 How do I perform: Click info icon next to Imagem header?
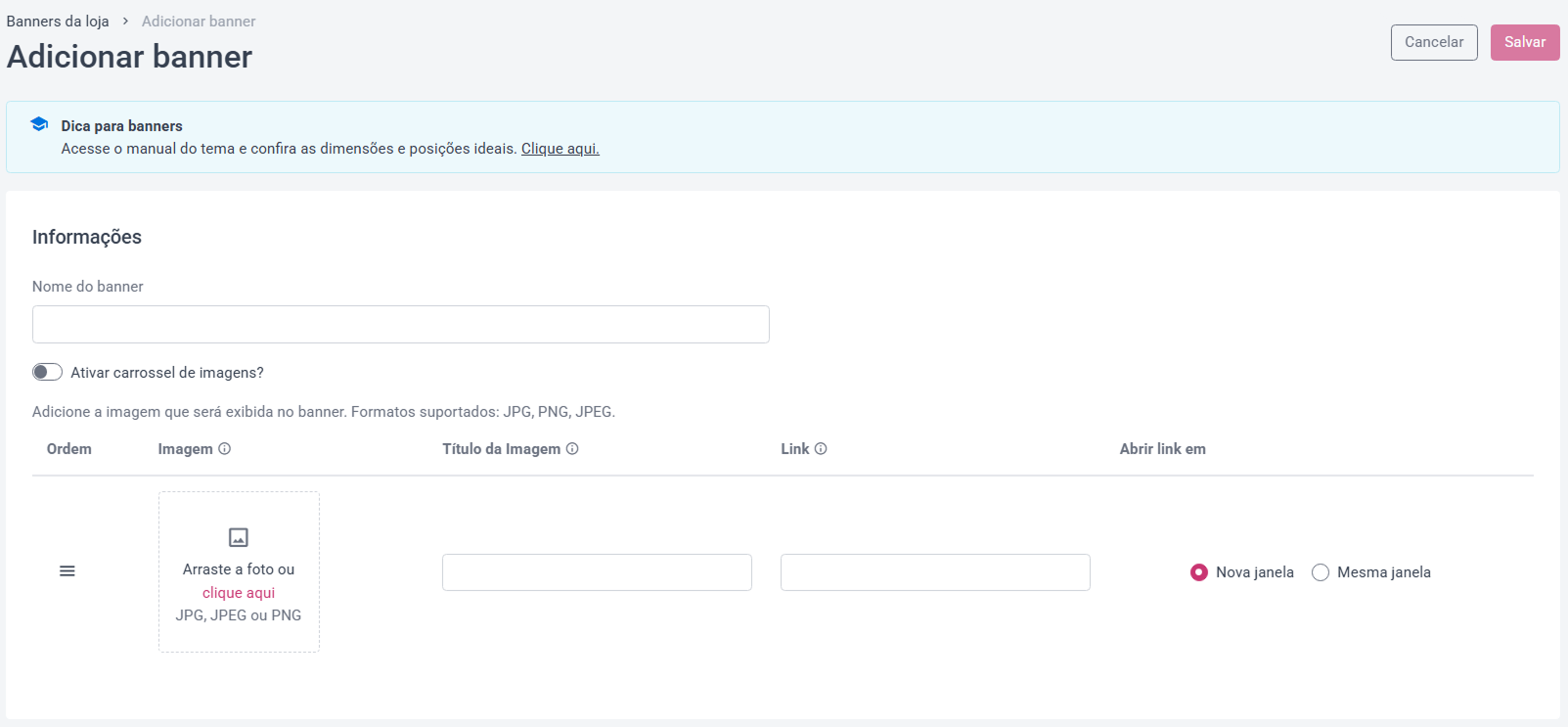click(224, 449)
